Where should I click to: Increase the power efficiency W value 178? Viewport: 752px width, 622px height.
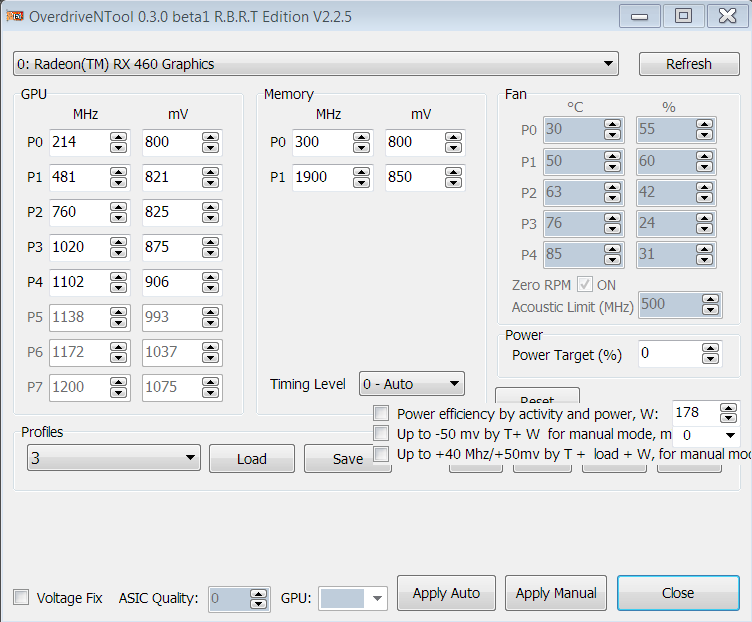(728, 408)
